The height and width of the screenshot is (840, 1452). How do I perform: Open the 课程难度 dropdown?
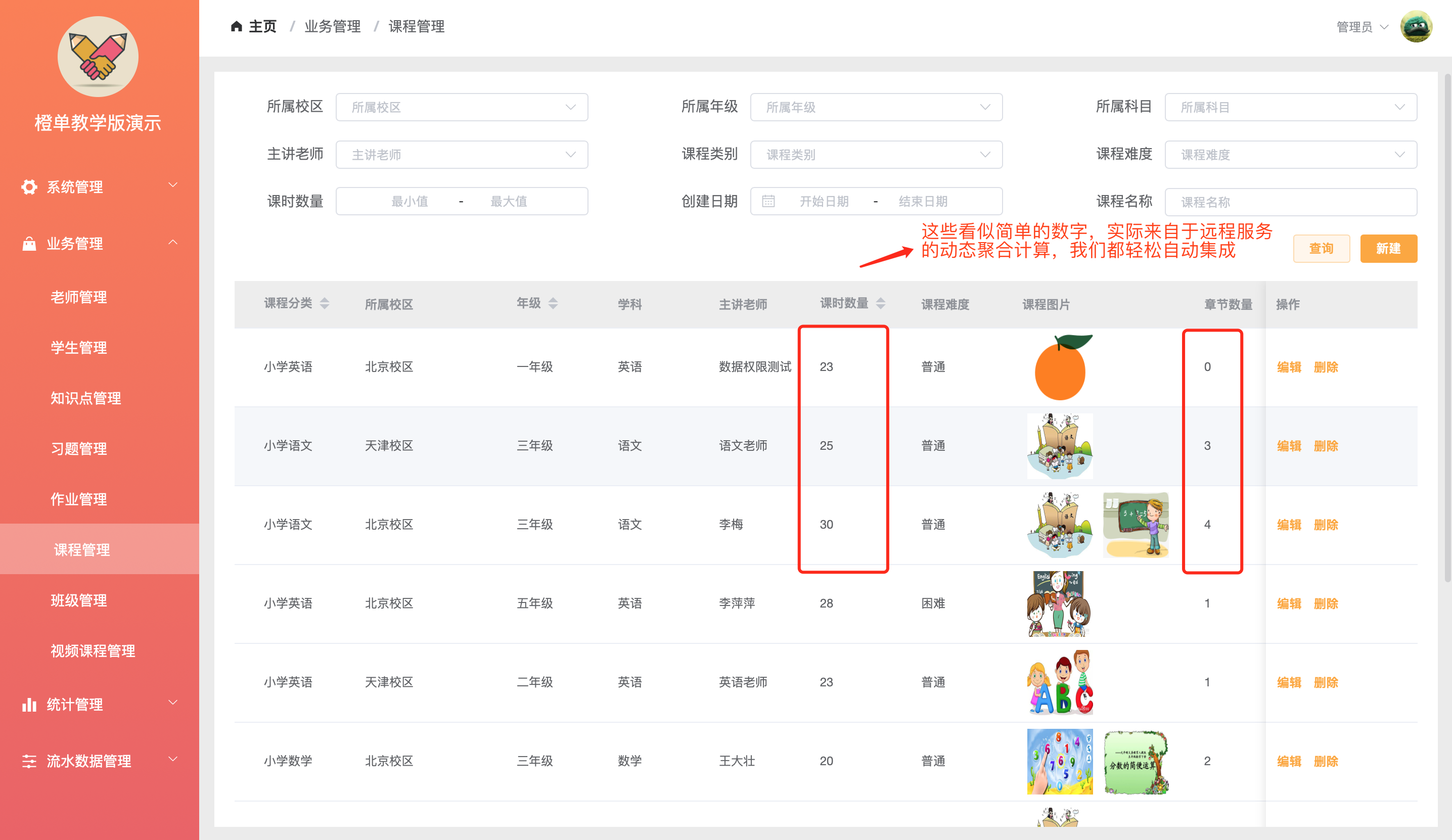[1290, 154]
